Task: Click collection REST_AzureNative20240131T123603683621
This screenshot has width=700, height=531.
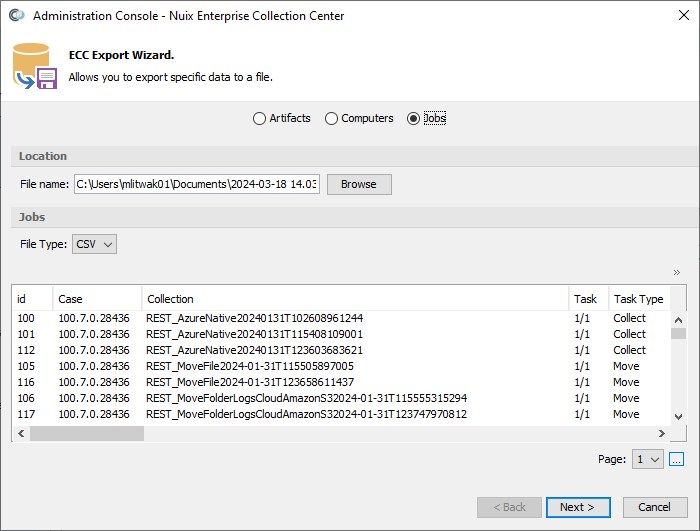Action: point(254,351)
